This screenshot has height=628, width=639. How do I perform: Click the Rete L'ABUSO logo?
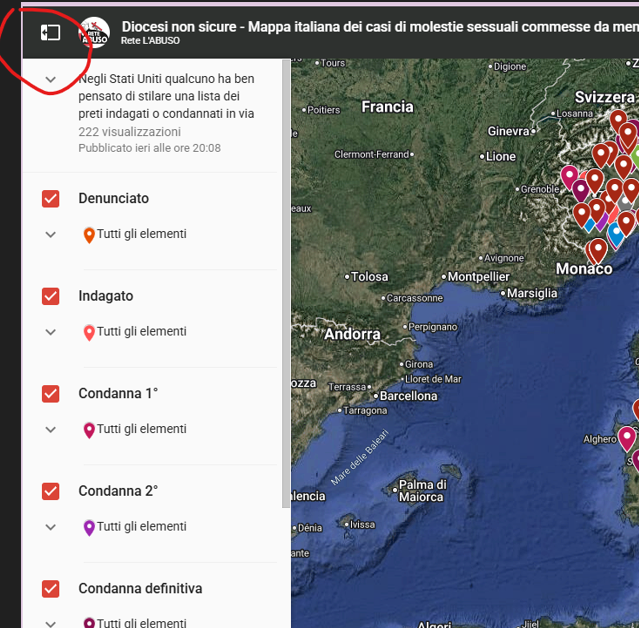point(94,33)
